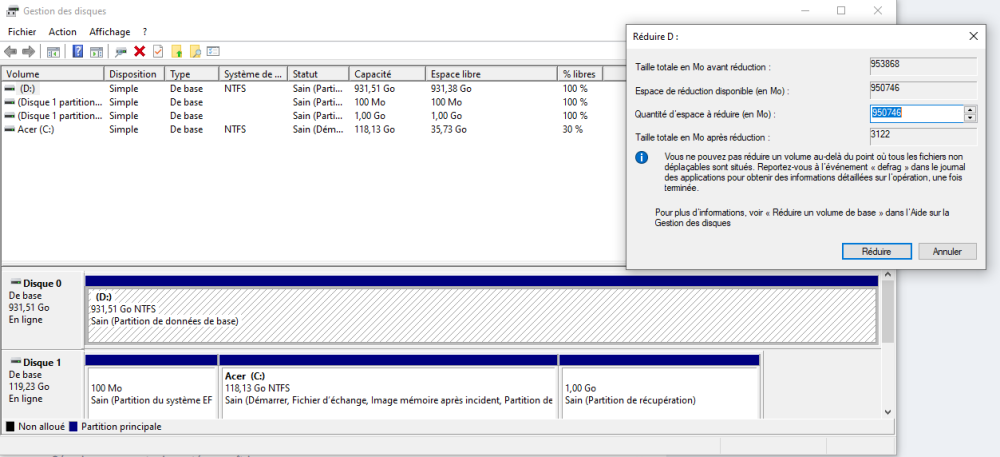This screenshot has height=457, width=1000.
Task: Click the Partition principale blue legend swatch
Action: [73, 426]
